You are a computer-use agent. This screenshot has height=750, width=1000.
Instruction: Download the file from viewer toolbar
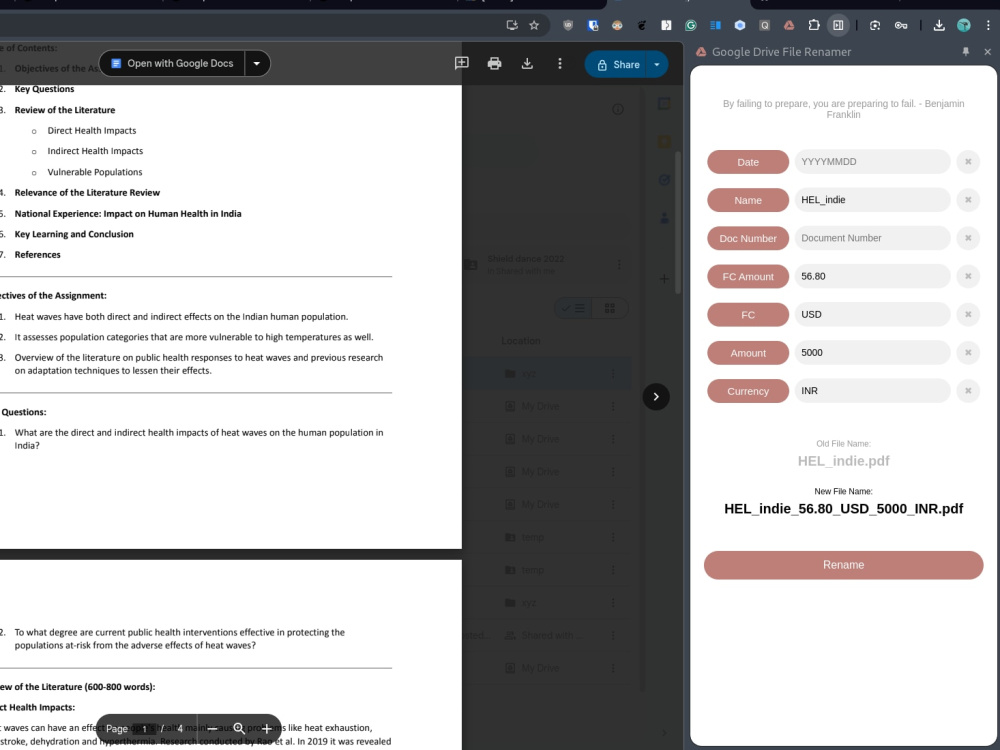click(x=527, y=63)
